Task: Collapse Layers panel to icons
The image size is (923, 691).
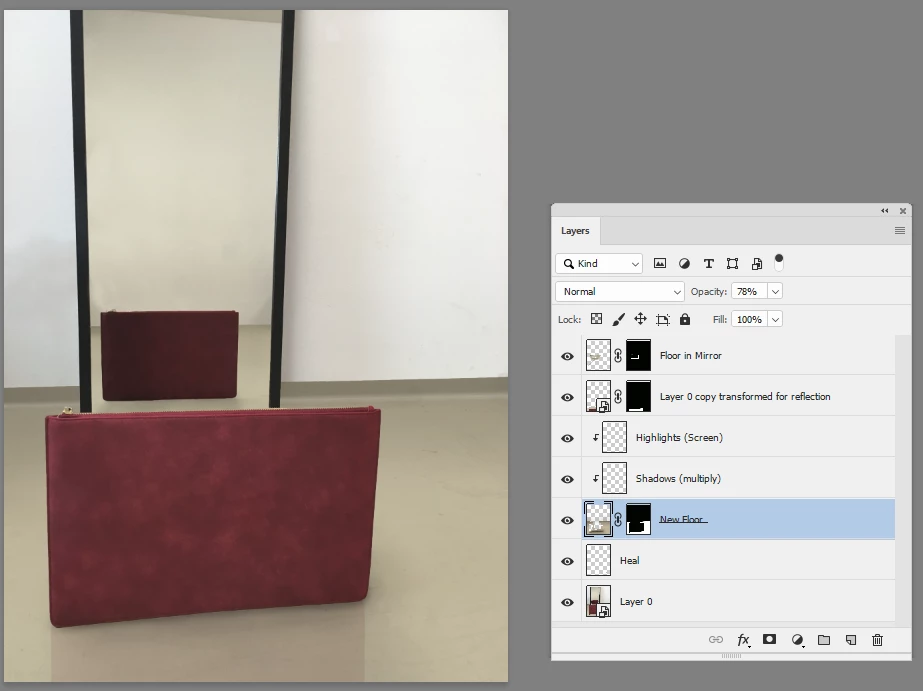Action: pos(884,211)
